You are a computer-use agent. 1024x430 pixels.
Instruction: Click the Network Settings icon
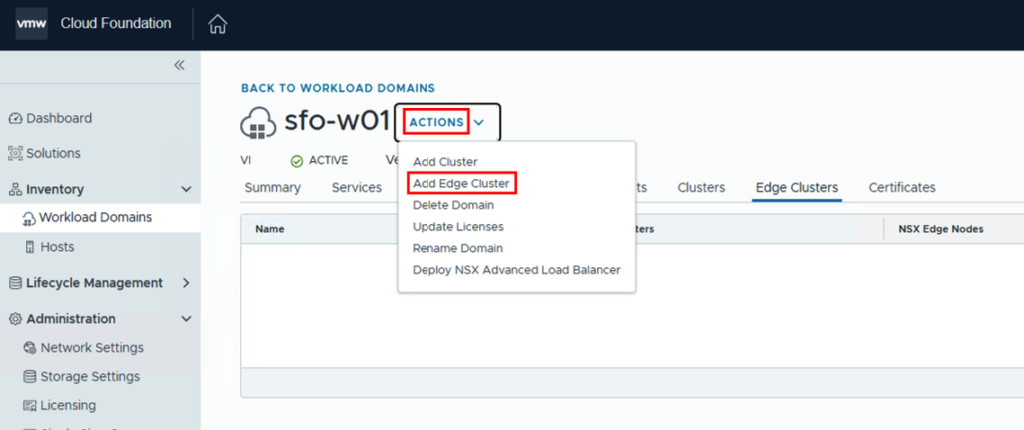(x=29, y=348)
